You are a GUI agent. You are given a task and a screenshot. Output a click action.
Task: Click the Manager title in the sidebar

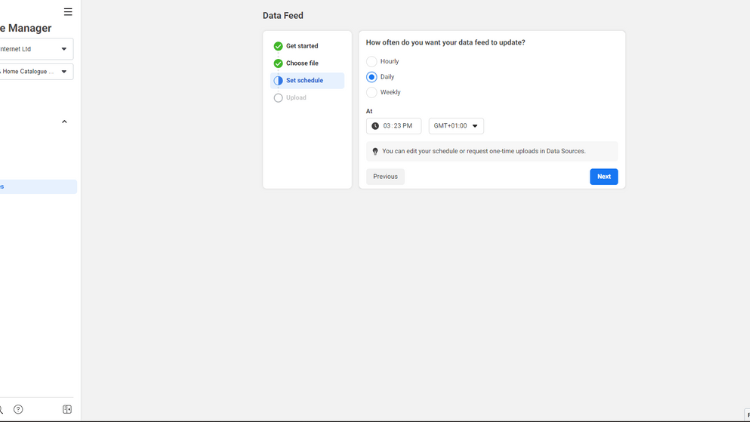(x=25, y=28)
